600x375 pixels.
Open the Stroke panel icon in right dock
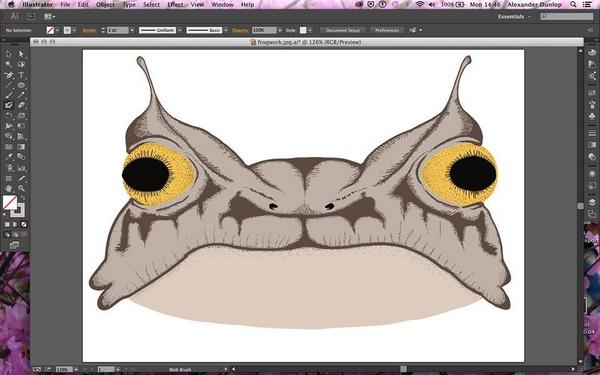[x=592, y=133]
